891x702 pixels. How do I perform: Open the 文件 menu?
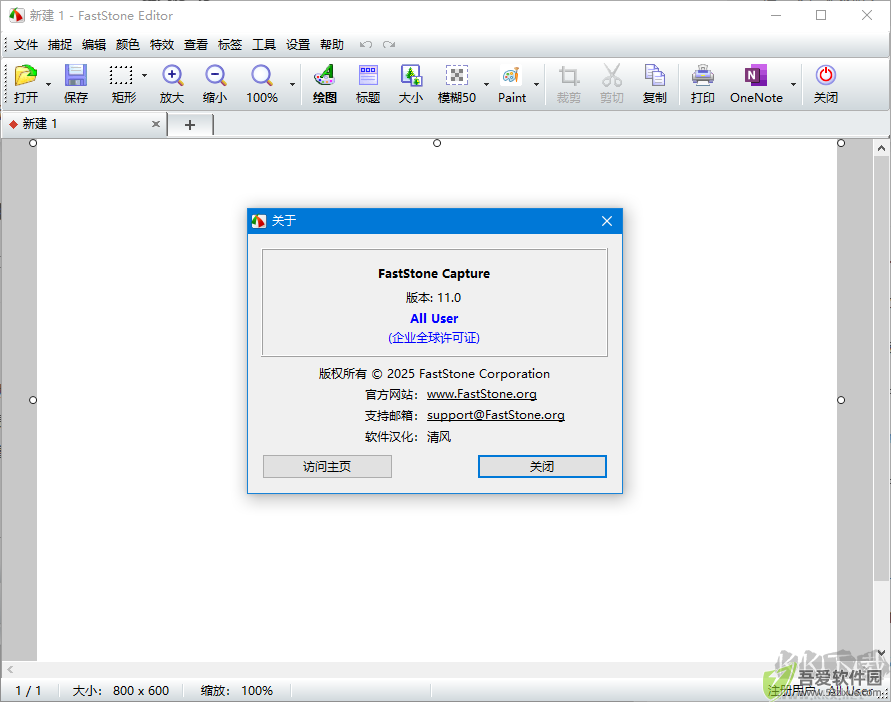(x=26, y=44)
